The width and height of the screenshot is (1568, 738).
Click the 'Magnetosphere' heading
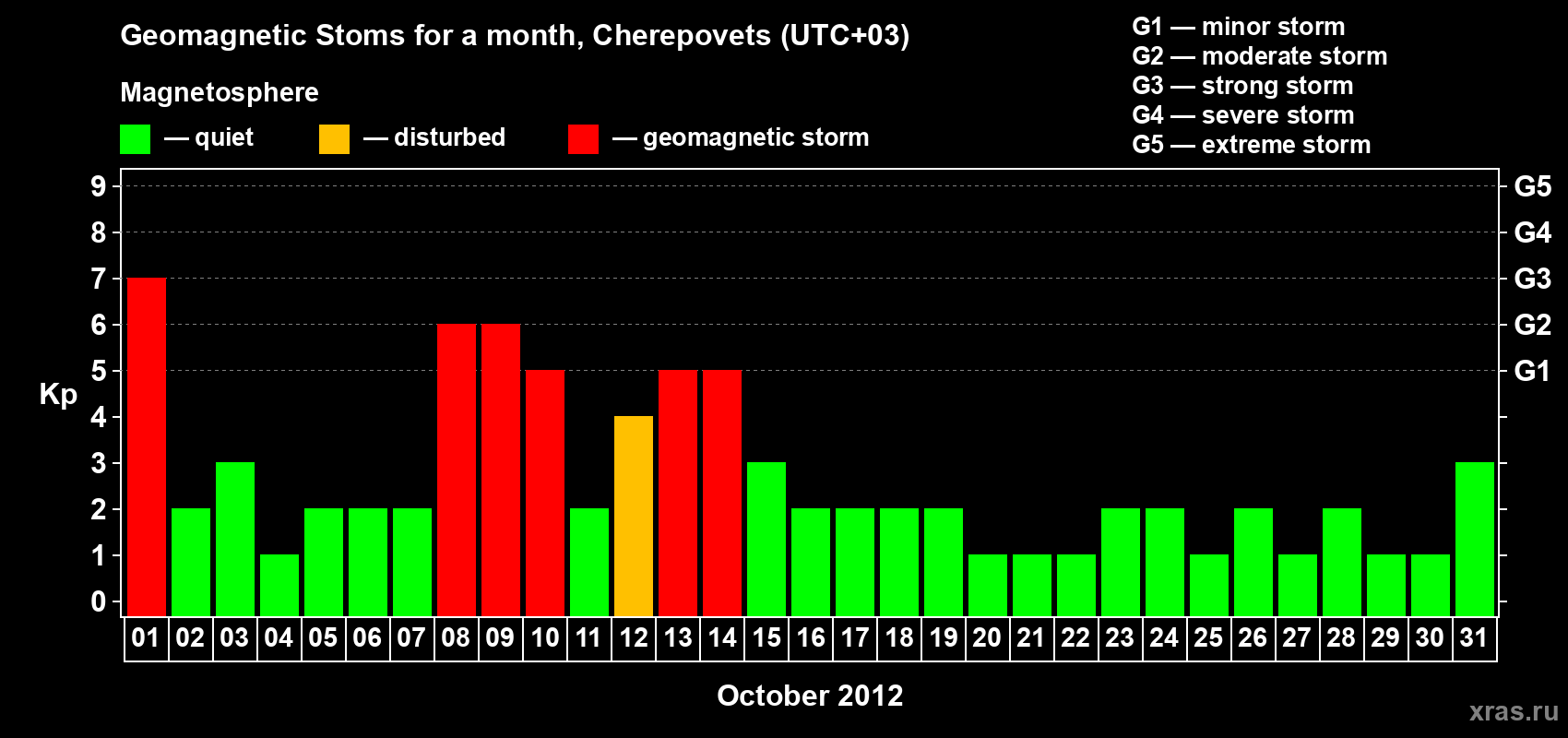click(220, 92)
